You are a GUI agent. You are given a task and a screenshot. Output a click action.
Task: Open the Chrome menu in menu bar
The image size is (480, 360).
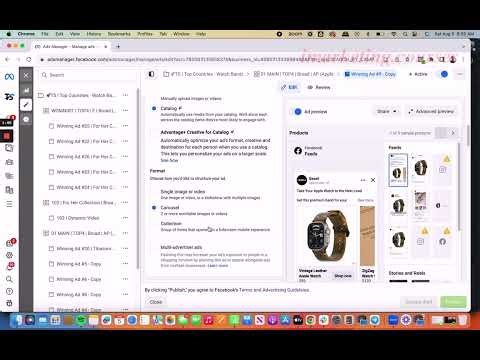click(26, 34)
